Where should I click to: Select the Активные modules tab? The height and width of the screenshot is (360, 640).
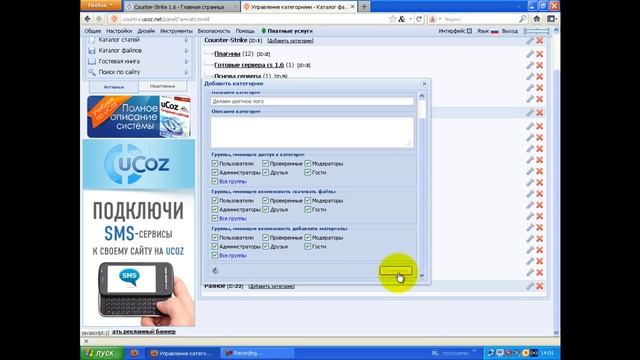click(114, 87)
